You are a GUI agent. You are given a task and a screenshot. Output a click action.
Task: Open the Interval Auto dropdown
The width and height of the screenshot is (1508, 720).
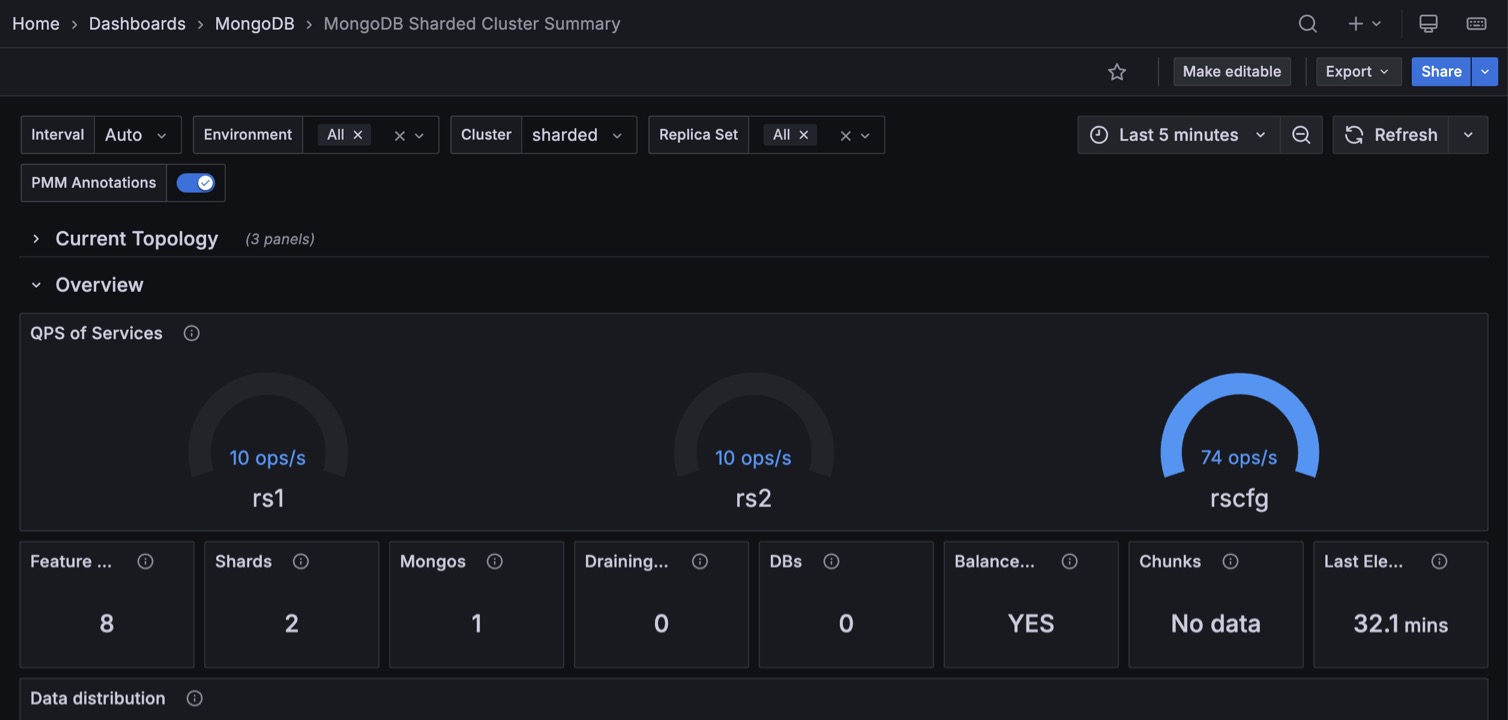pyautogui.click(x=137, y=135)
